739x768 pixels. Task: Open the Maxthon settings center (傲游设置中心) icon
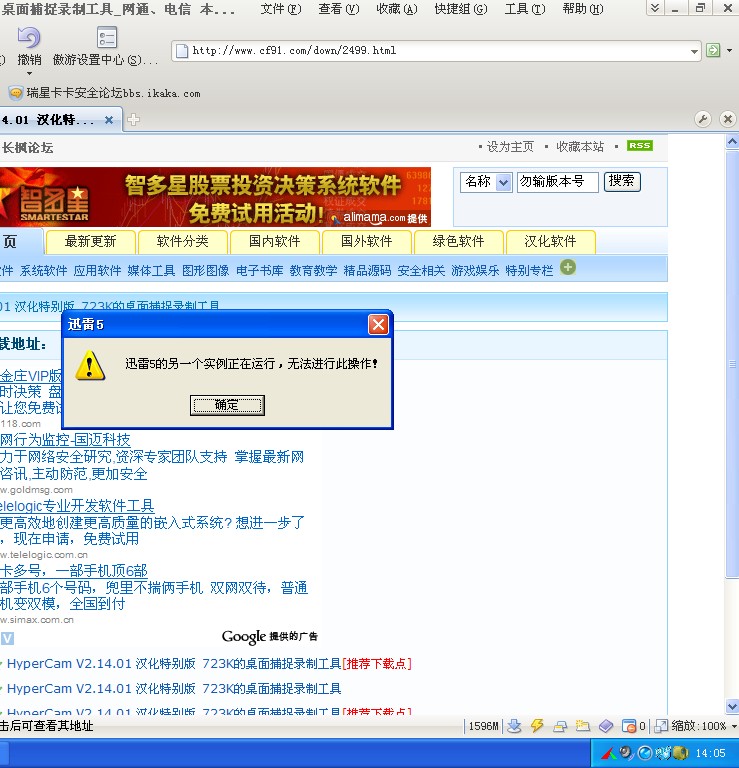pos(106,38)
